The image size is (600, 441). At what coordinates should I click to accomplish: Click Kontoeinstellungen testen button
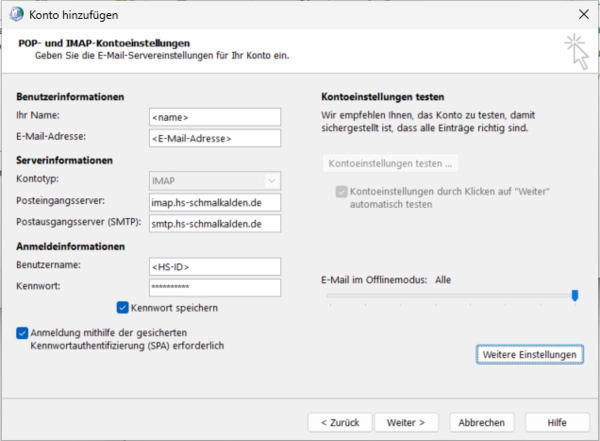pyautogui.click(x=390, y=163)
